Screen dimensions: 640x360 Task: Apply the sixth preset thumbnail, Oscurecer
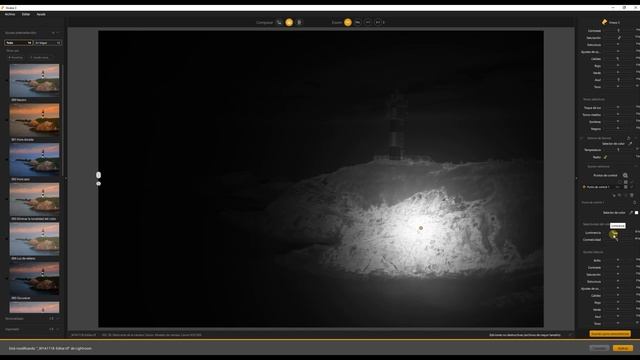[x=34, y=278]
